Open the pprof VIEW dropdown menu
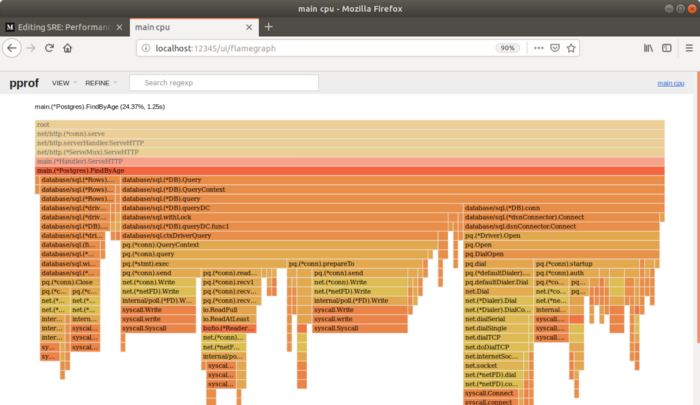 click(x=64, y=83)
